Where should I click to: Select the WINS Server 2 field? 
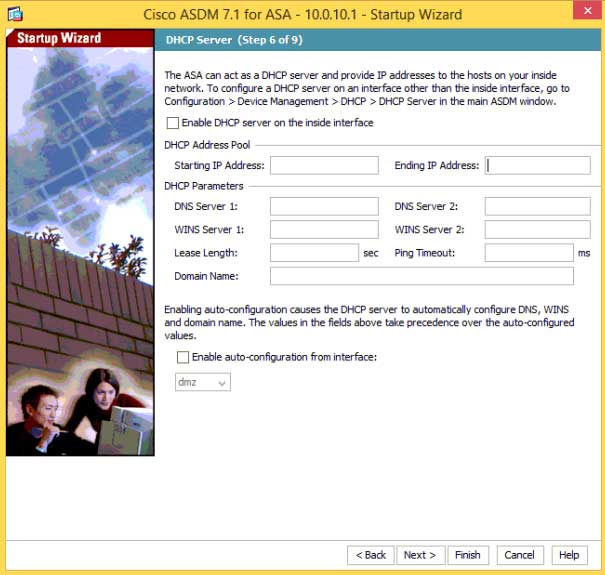[537, 230]
